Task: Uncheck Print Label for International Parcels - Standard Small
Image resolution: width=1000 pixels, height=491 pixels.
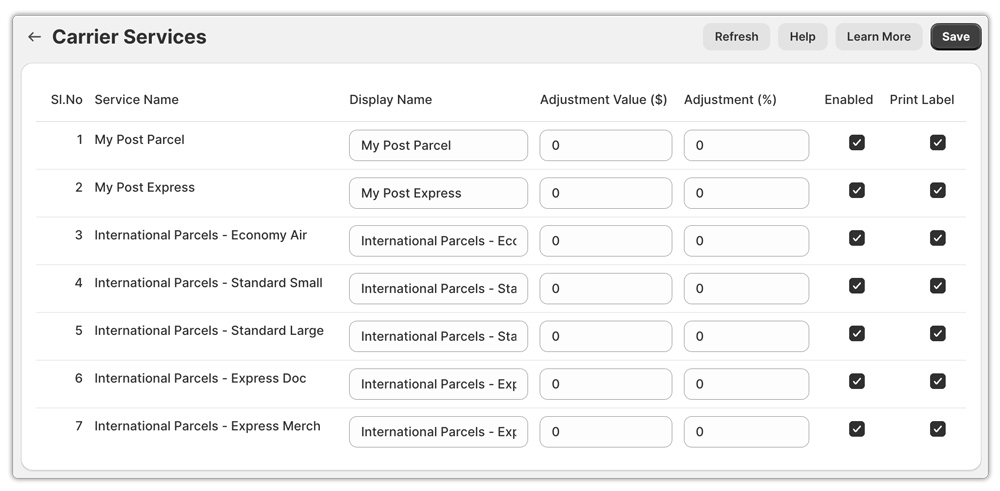Action: [x=937, y=286]
